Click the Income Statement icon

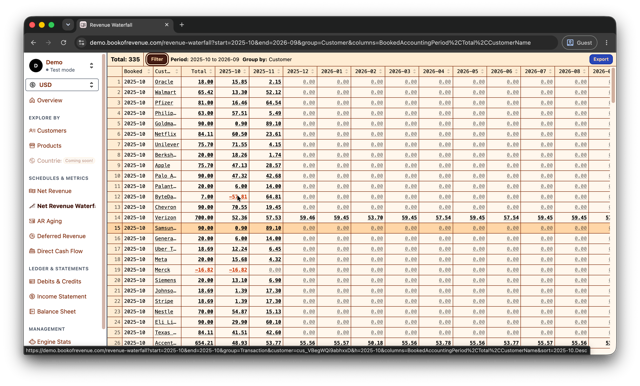click(x=32, y=297)
